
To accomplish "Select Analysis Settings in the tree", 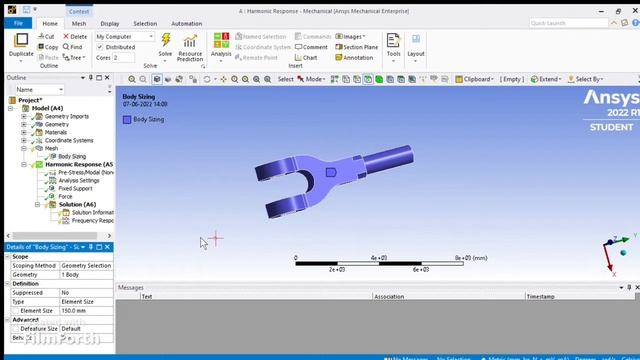I will (x=79, y=180).
